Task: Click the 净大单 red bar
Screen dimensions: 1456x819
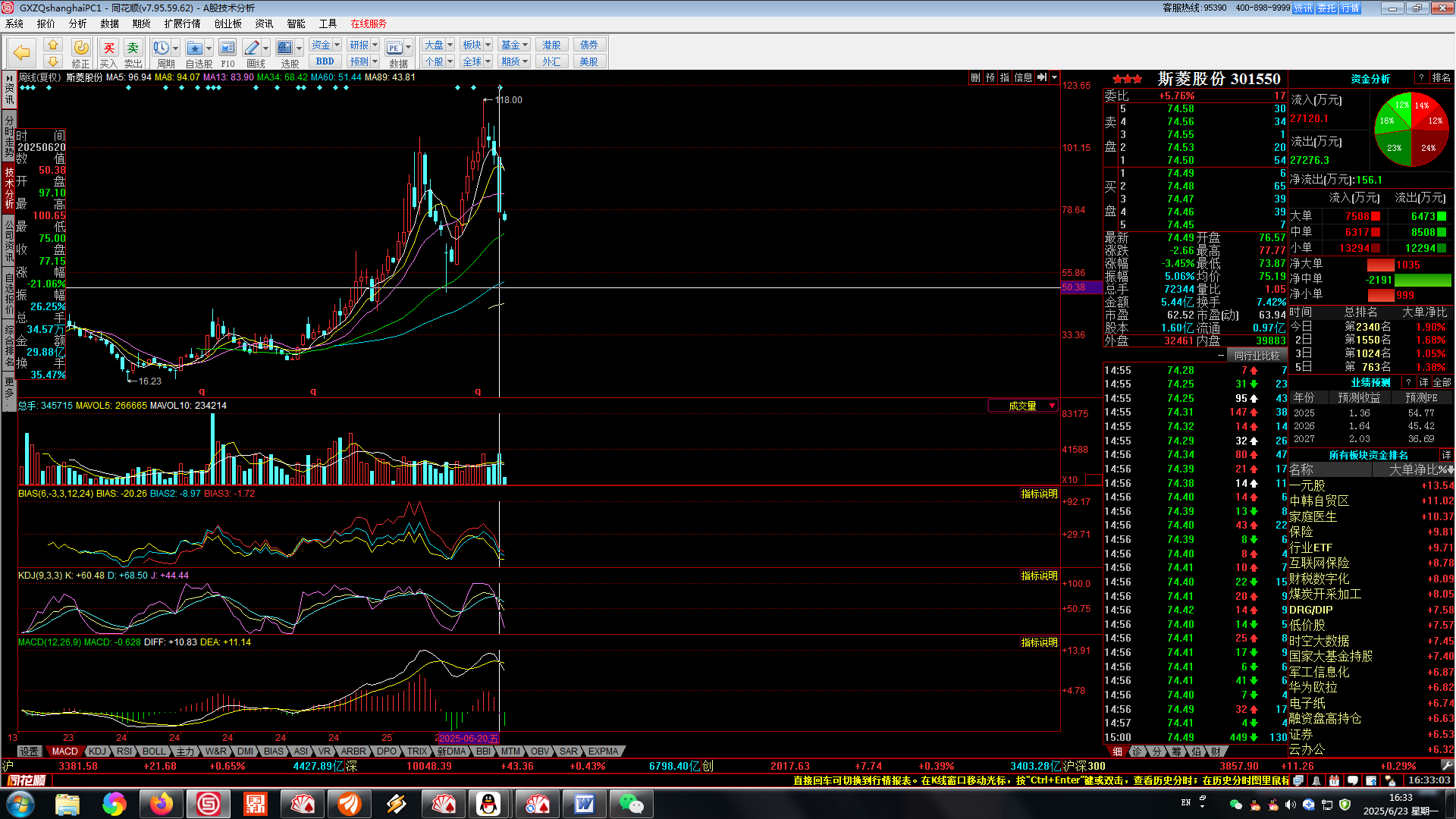Action: coord(1380,265)
